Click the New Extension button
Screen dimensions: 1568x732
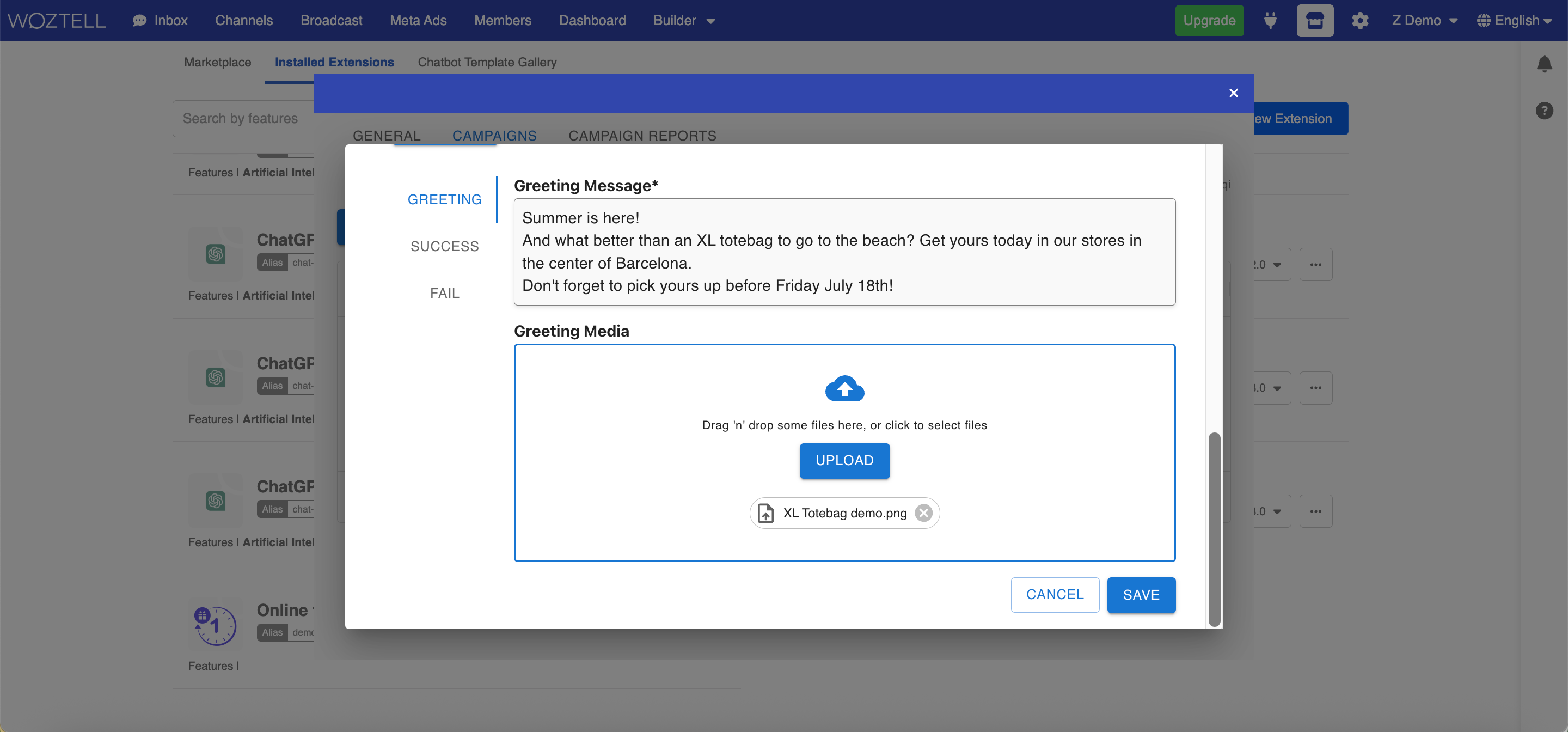tap(1301, 119)
